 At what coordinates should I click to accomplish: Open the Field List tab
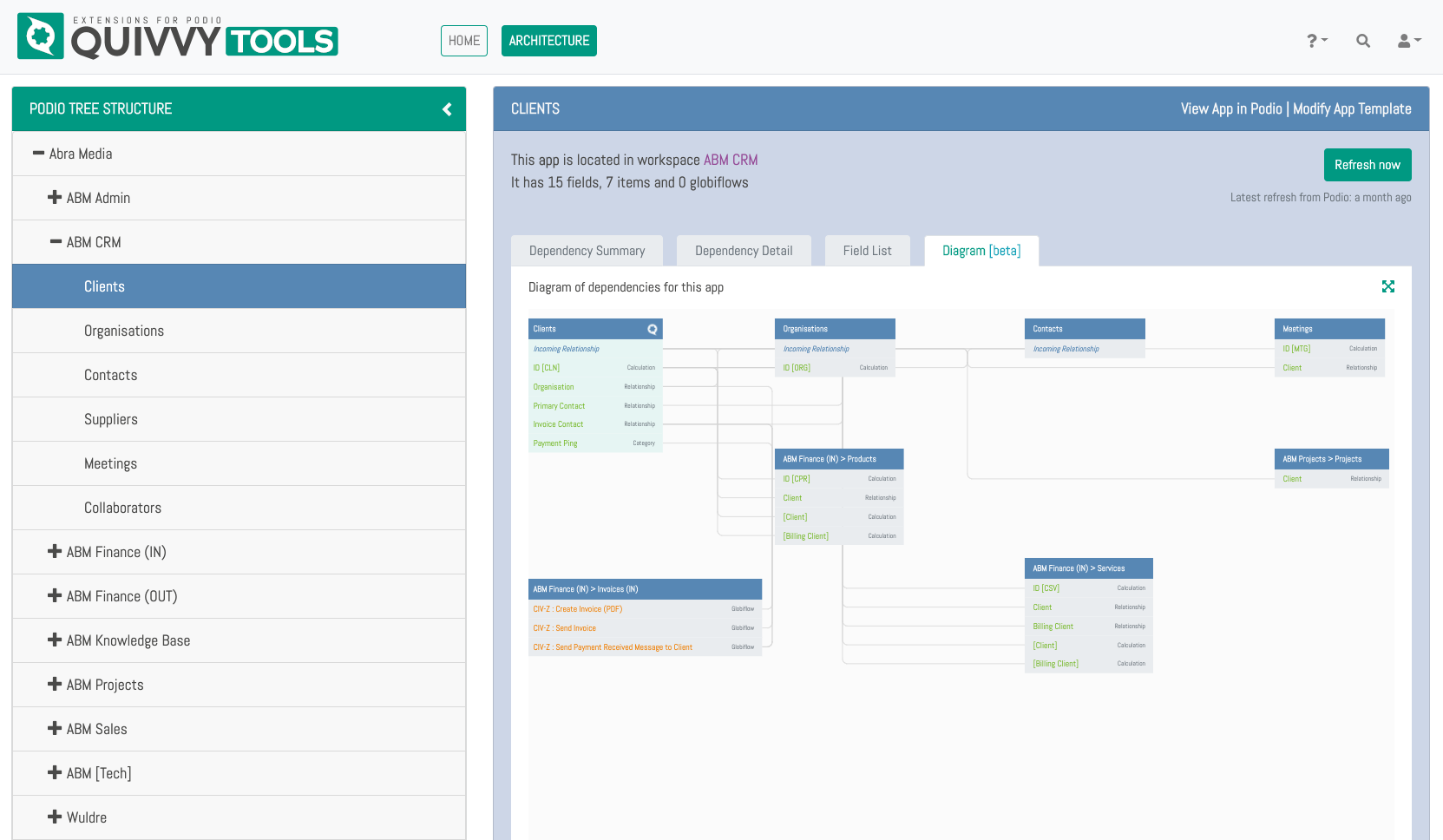coord(867,251)
